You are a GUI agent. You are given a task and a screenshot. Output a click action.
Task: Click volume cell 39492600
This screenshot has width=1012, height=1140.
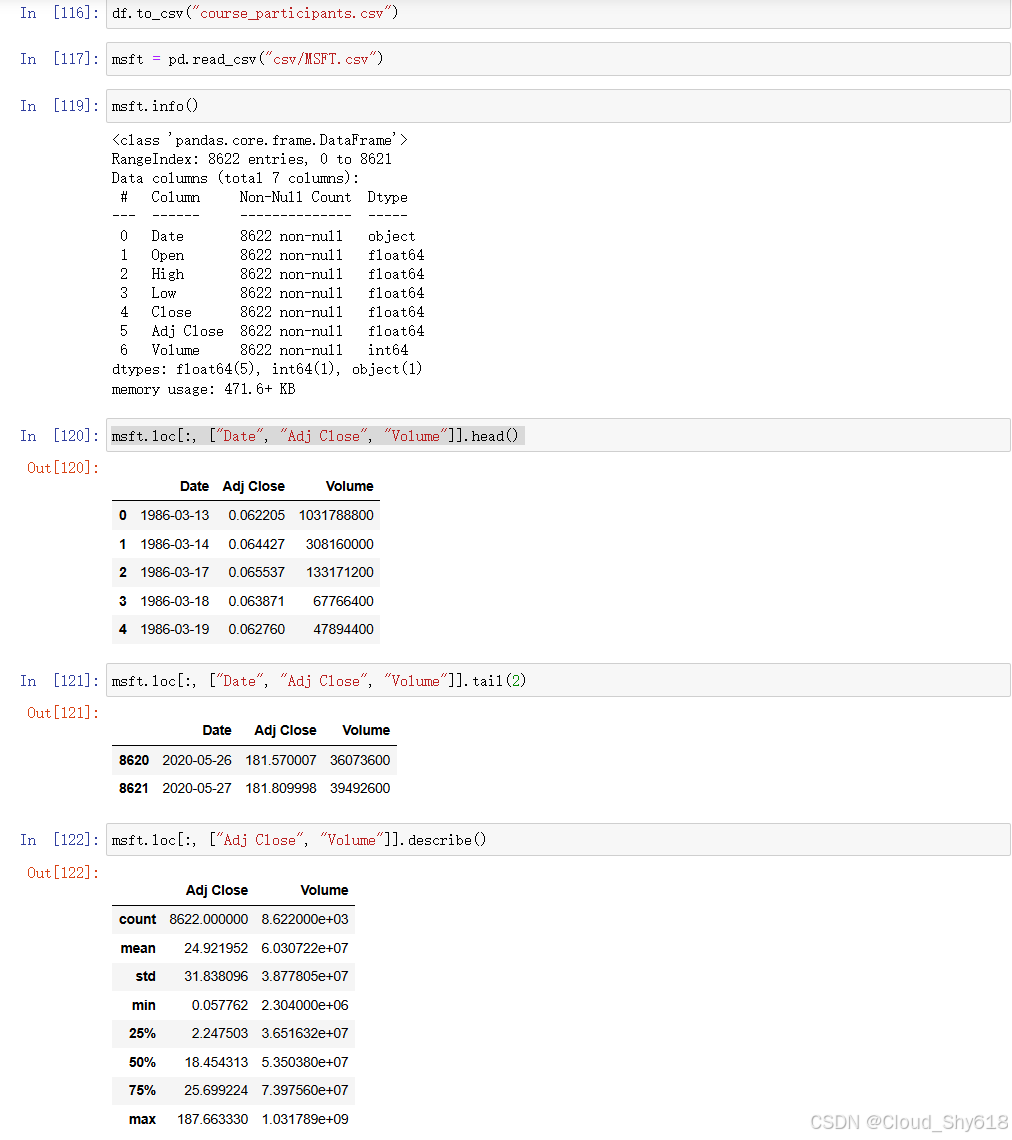[360, 789]
